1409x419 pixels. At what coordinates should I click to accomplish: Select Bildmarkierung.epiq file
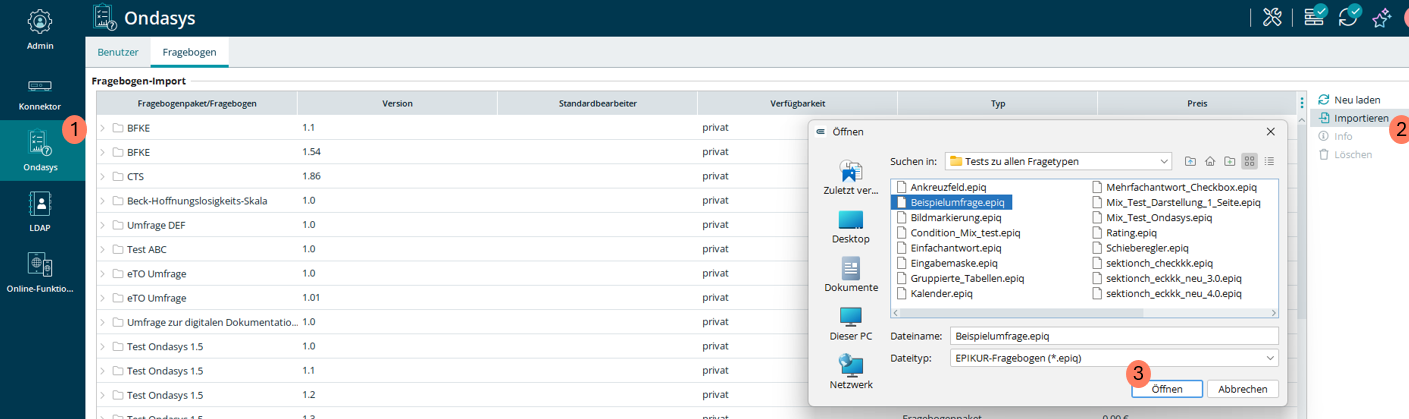[947, 217]
